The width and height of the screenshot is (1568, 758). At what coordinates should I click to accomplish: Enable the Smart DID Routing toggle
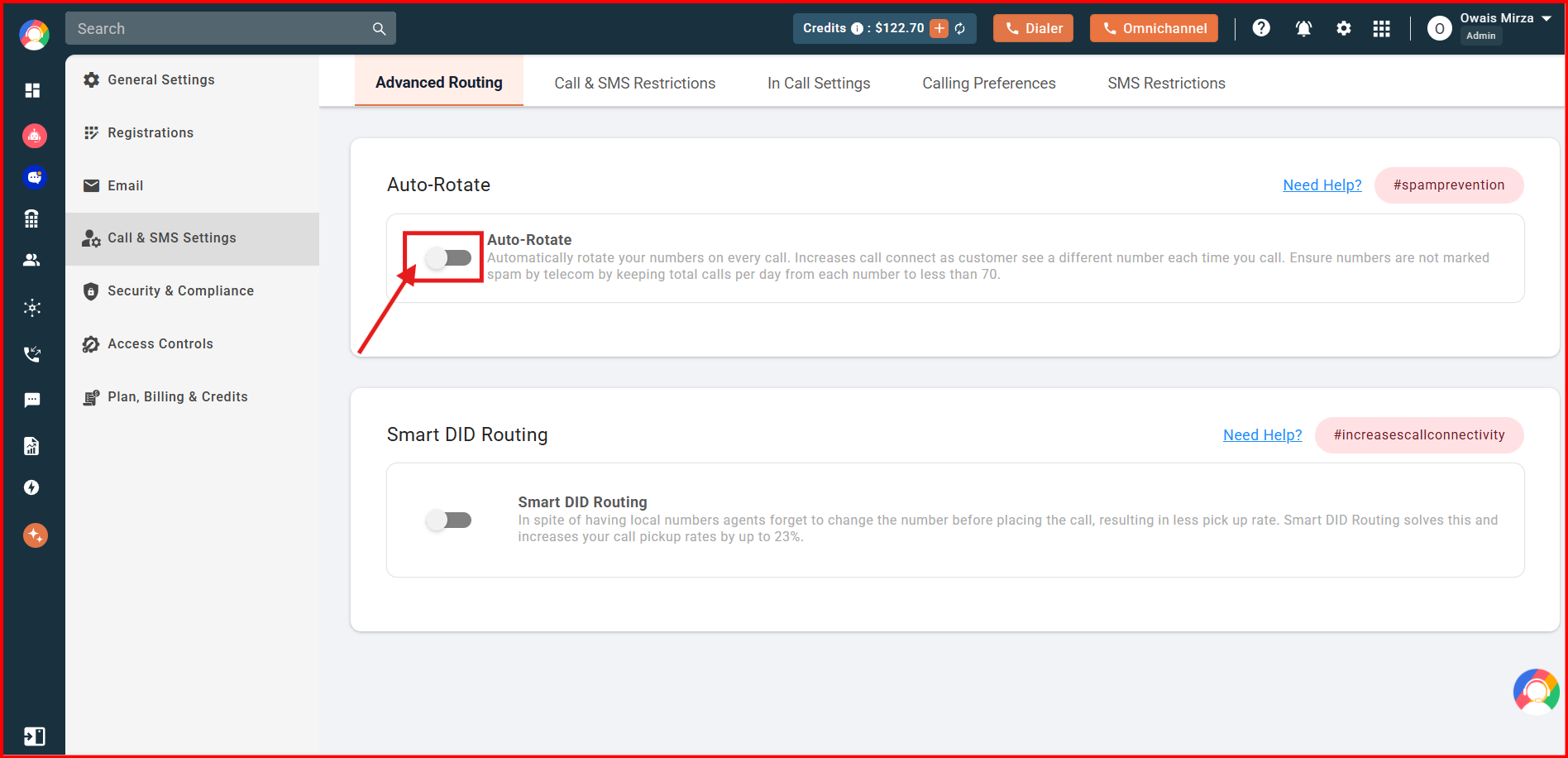click(x=449, y=521)
